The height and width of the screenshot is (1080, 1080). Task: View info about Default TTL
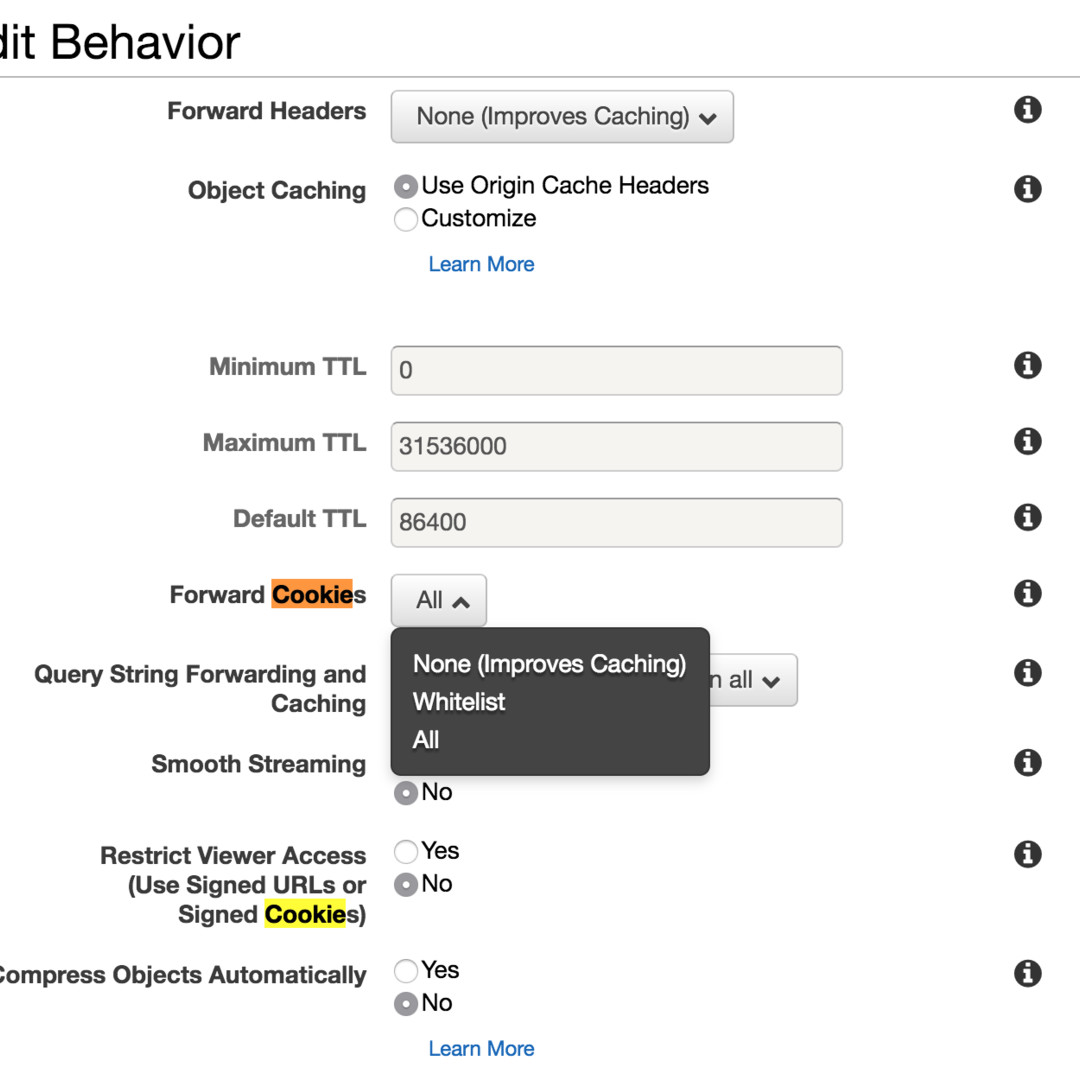[x=1027, y=517]
